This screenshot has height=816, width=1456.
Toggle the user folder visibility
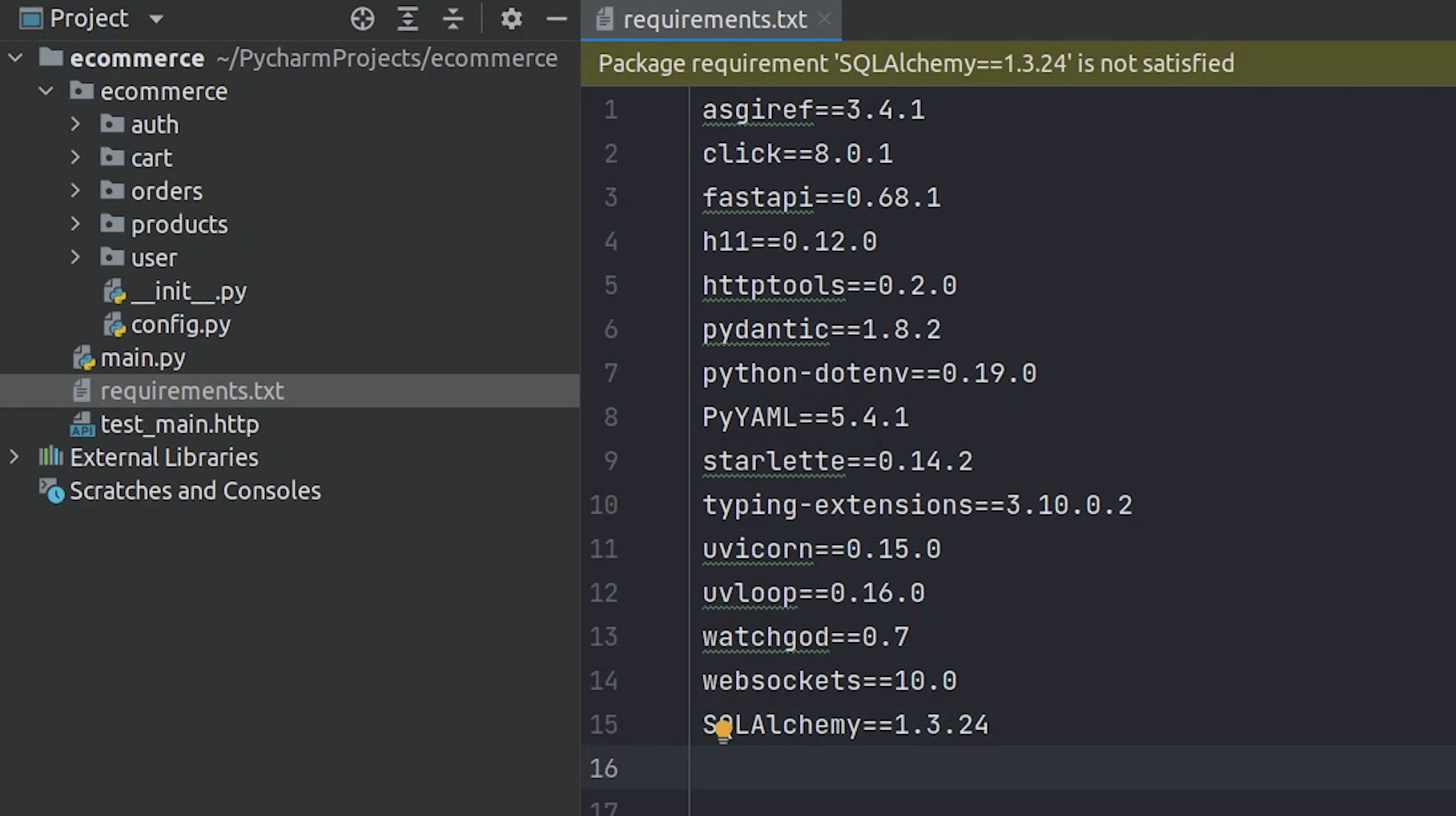[77, 258]
